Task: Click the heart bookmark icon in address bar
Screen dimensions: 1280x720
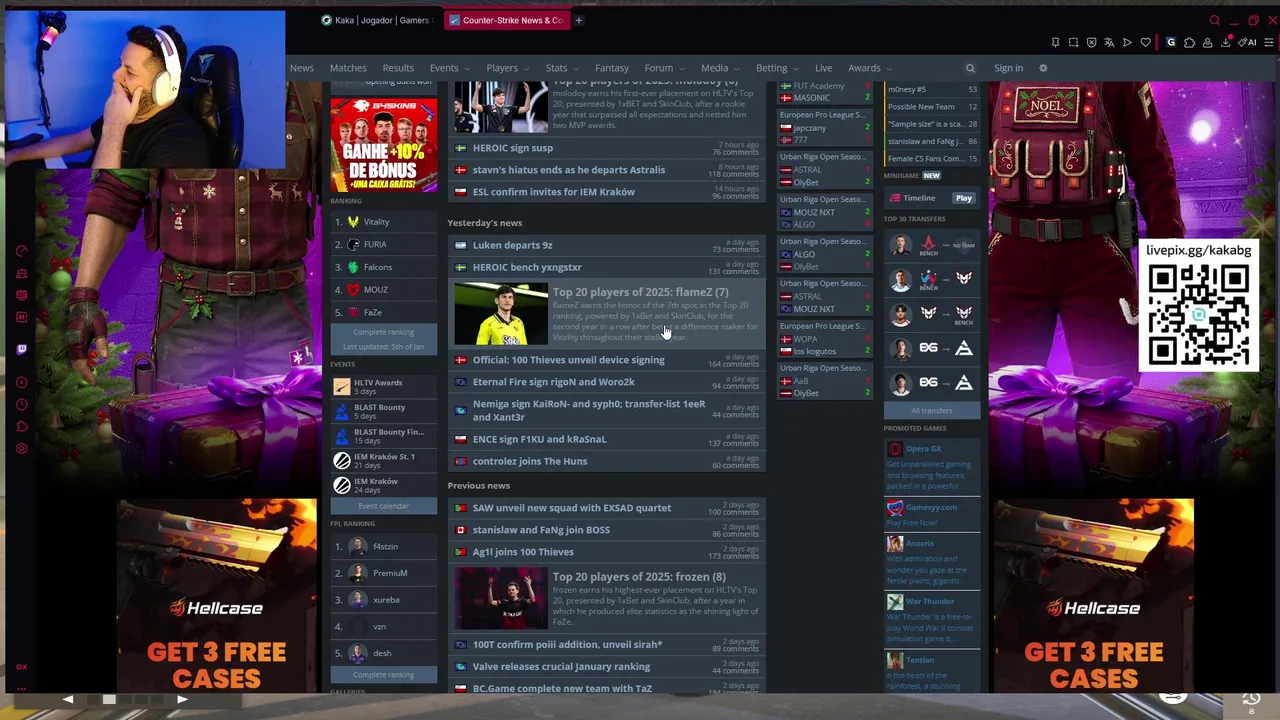Action: click(x=1145, y=42)
